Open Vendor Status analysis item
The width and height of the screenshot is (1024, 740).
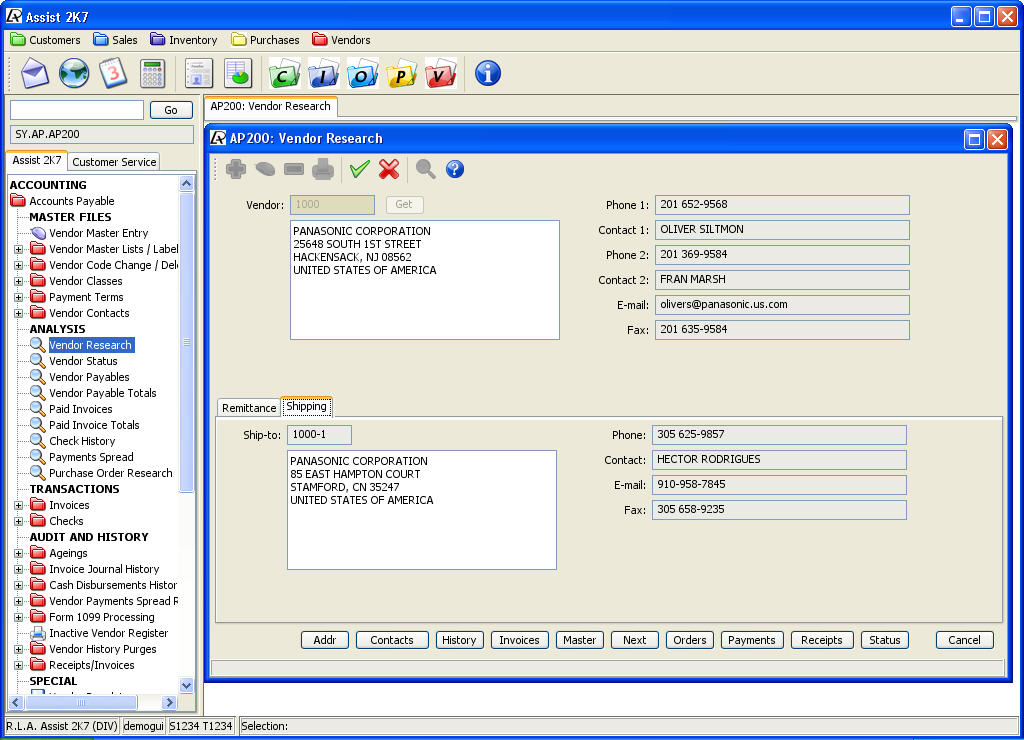coord(83,361)
